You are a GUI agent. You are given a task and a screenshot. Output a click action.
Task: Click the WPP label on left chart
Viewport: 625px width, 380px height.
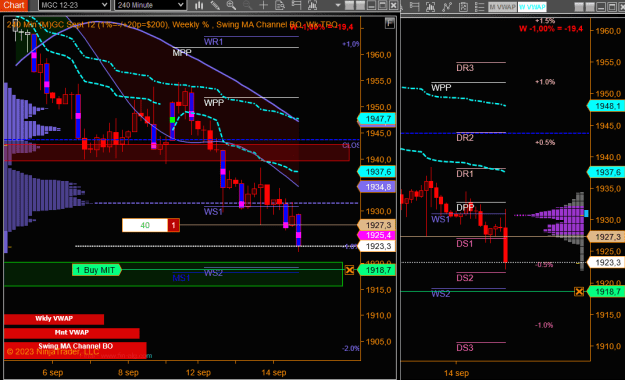coord(214,103)
